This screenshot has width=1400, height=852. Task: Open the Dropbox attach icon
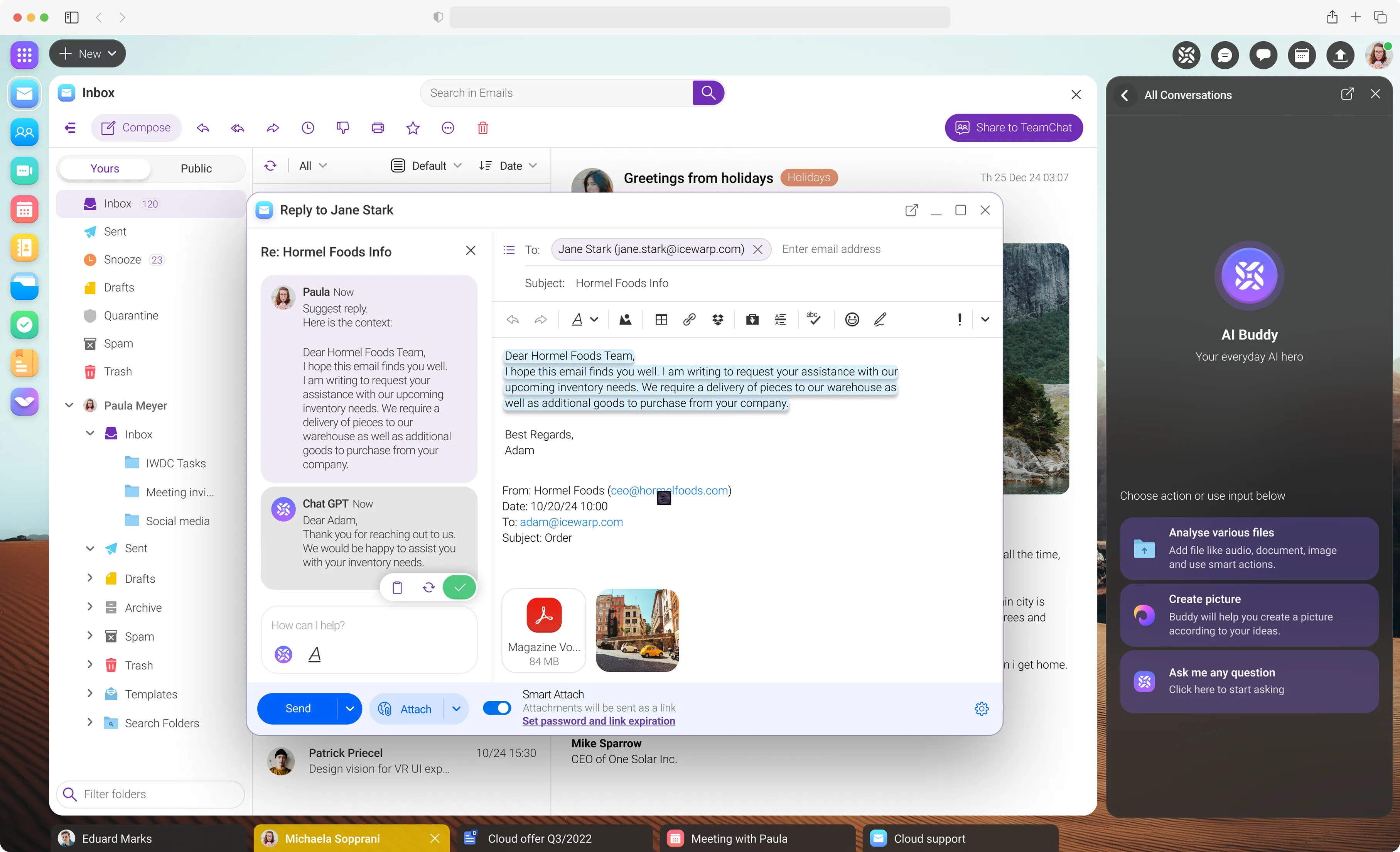[718, 319]
